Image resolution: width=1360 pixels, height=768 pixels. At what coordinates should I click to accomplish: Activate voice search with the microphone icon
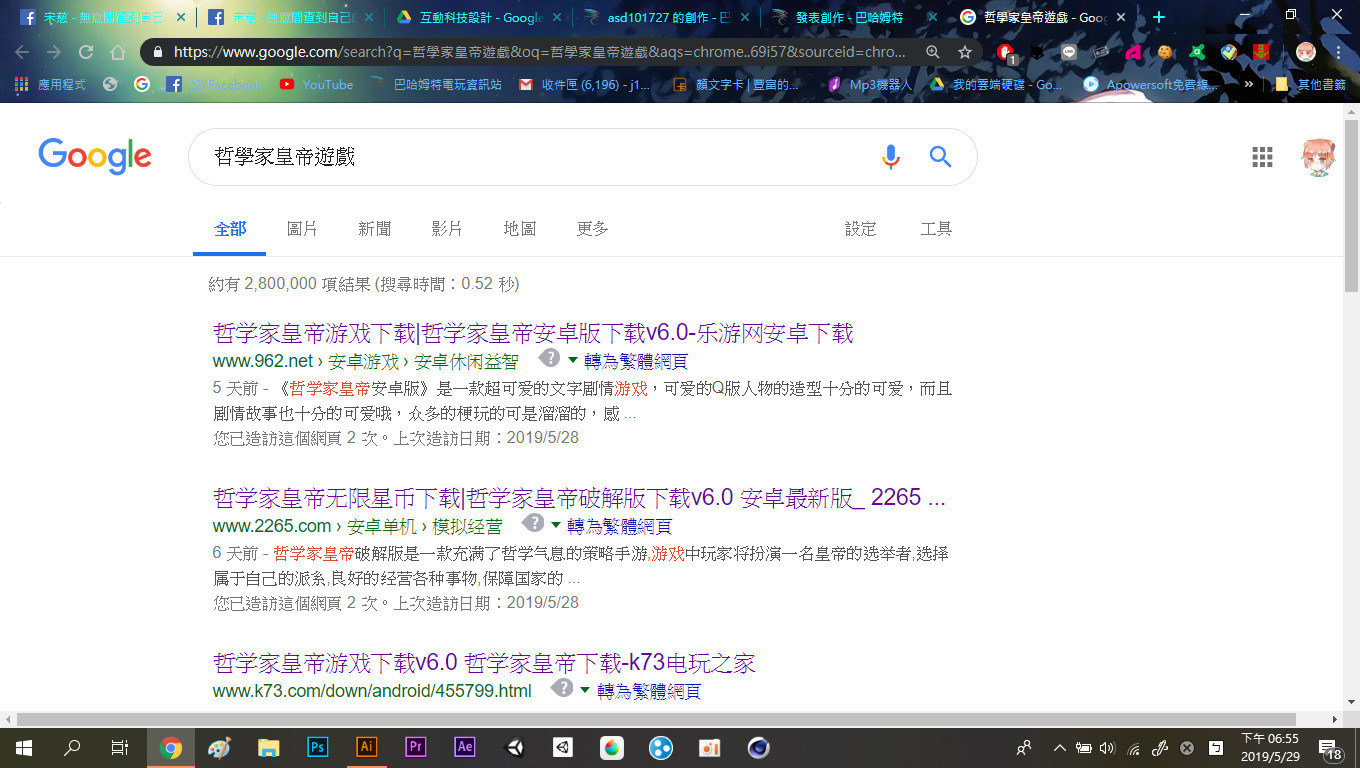890,157
